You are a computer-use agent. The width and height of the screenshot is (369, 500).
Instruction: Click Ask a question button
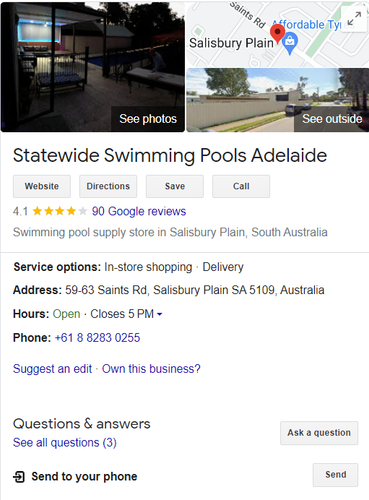tap(319, 433)
